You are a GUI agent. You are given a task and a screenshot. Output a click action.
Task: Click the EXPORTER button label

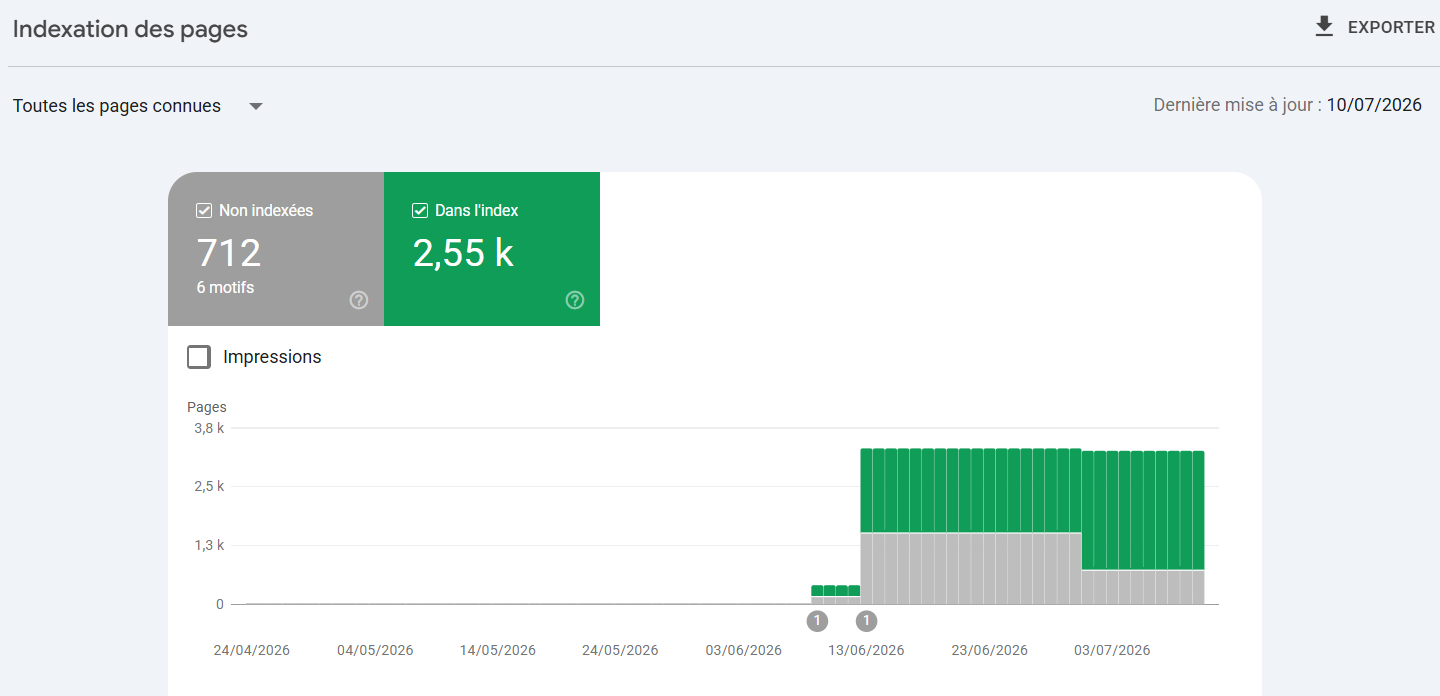pos(1391,28)
